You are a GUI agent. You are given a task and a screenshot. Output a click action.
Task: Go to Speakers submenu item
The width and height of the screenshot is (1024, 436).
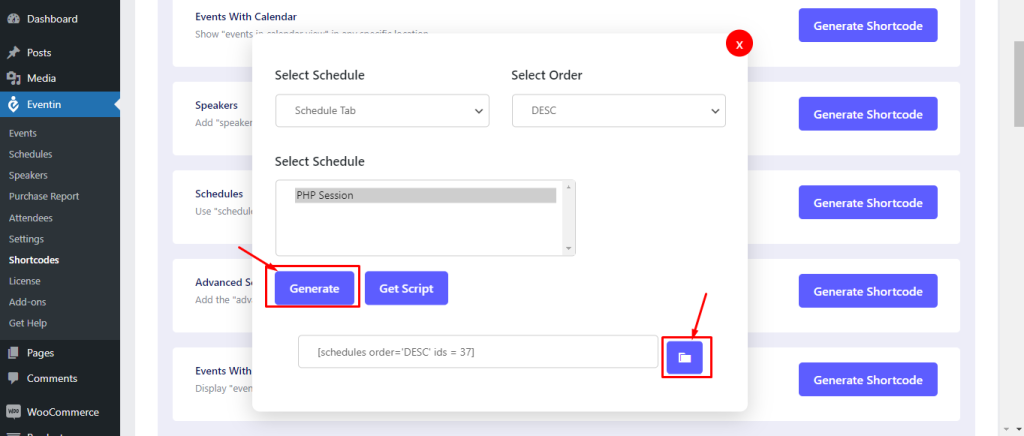[x=28, y=176]
